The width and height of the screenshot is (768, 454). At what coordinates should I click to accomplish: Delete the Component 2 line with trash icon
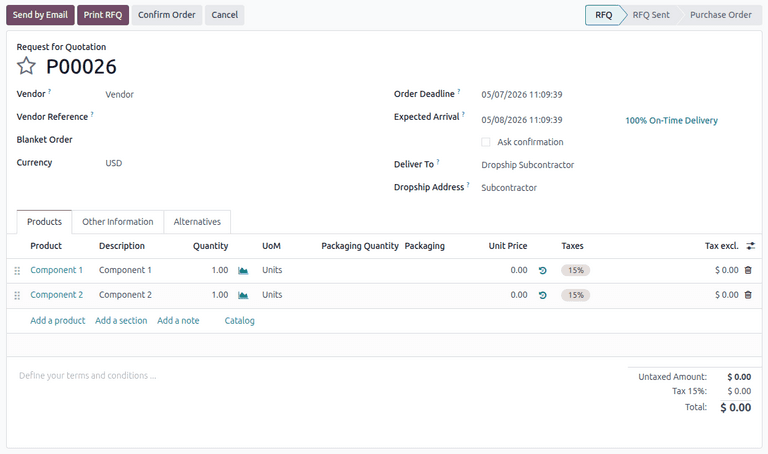point(748,295)
